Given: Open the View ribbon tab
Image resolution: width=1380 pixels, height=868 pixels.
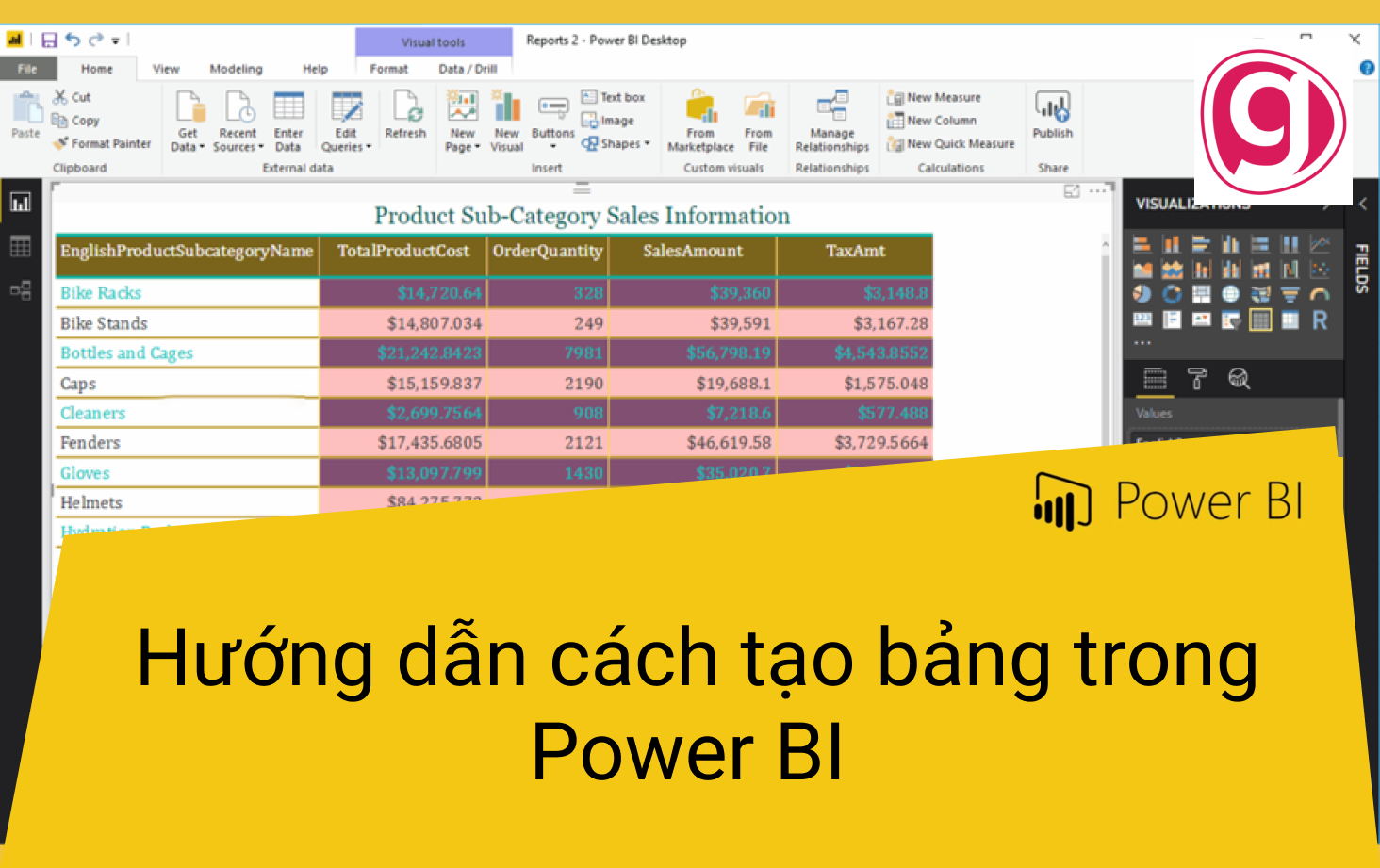Looking at the screenshot, I should pyautogui.click(x=165, y=68).
